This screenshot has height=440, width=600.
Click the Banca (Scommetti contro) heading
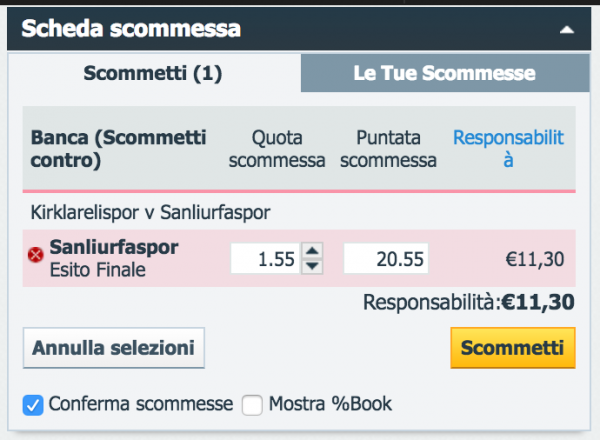pyautogui.click(x=118, y=149)
